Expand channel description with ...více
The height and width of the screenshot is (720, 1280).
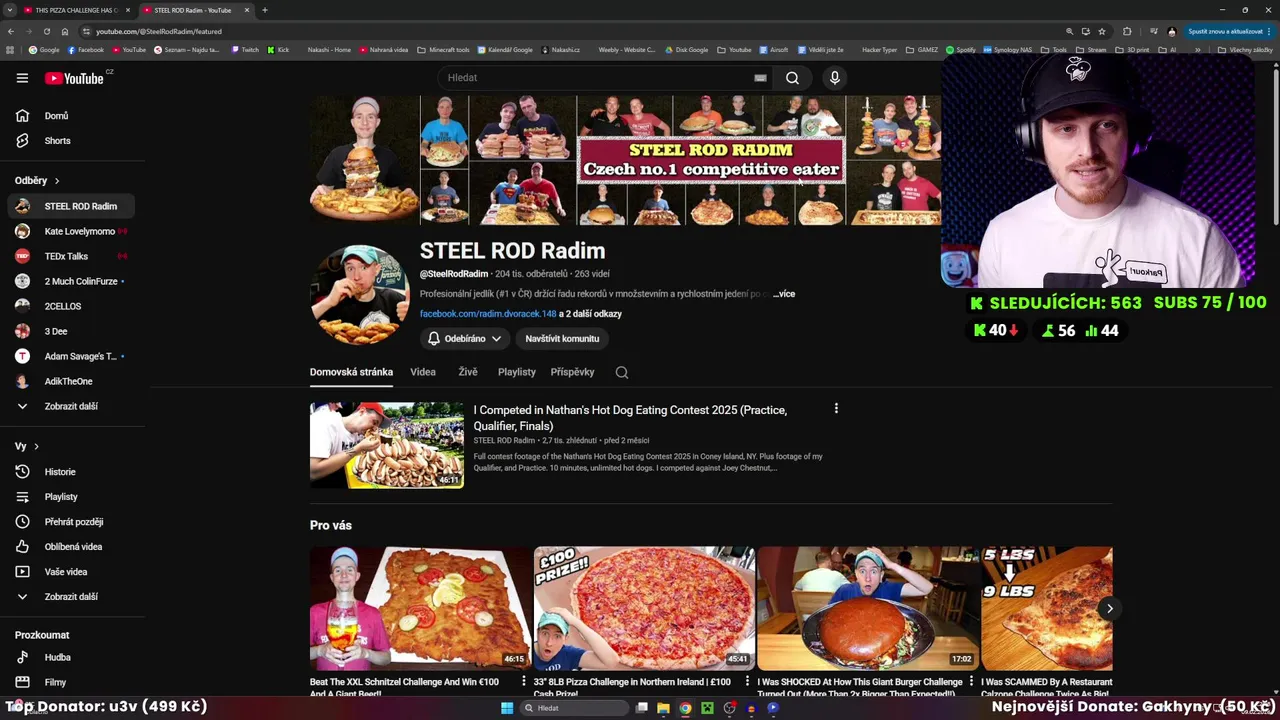pos(784,294)
